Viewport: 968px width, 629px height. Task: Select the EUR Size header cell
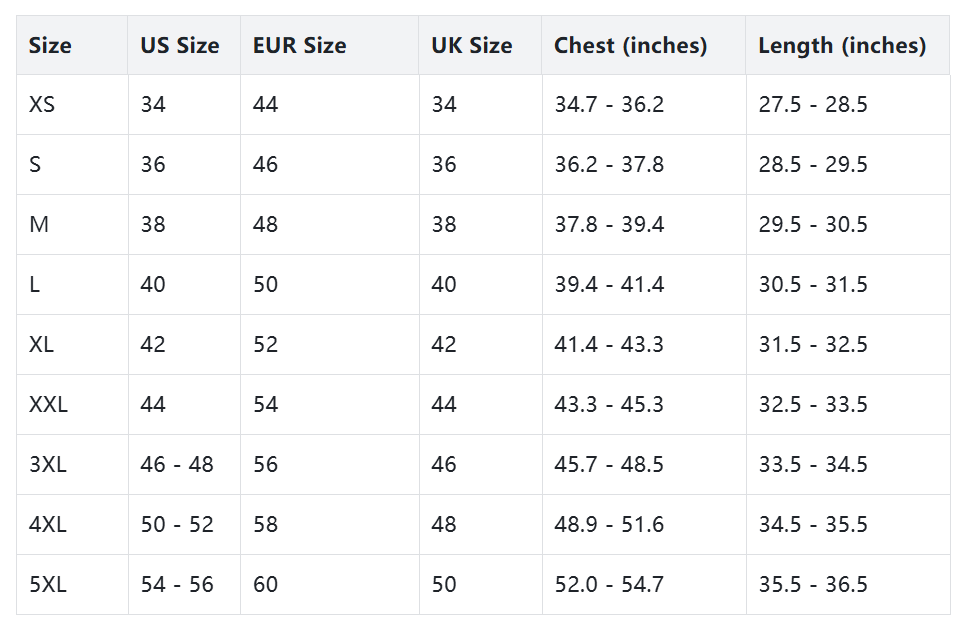(299, 45)
